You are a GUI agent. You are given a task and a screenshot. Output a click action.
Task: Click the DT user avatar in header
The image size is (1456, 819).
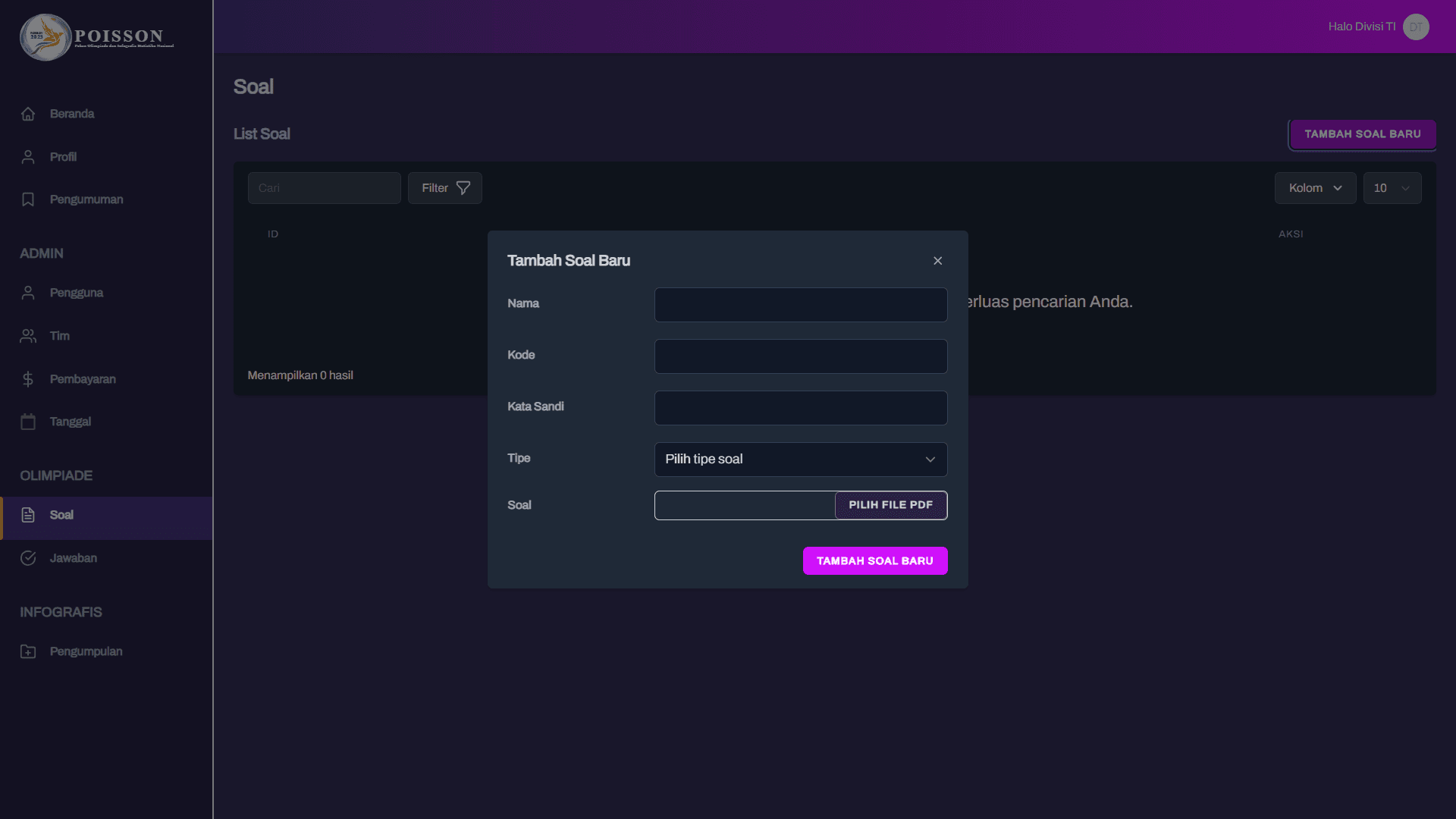(1415, 27)
